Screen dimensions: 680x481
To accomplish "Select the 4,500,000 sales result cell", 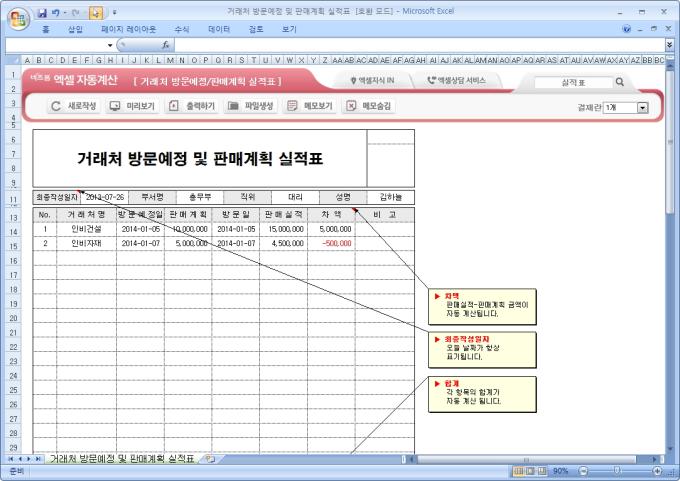I will [284, 243].
